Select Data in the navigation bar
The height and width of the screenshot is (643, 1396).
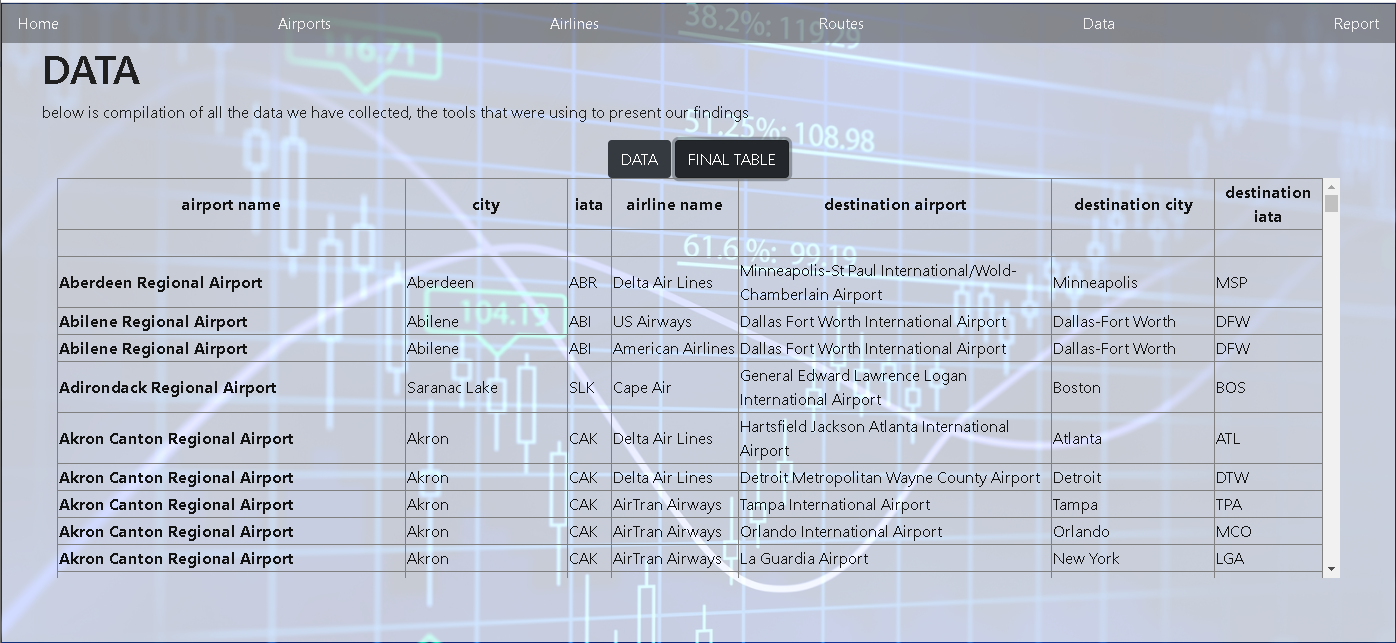1098,24
